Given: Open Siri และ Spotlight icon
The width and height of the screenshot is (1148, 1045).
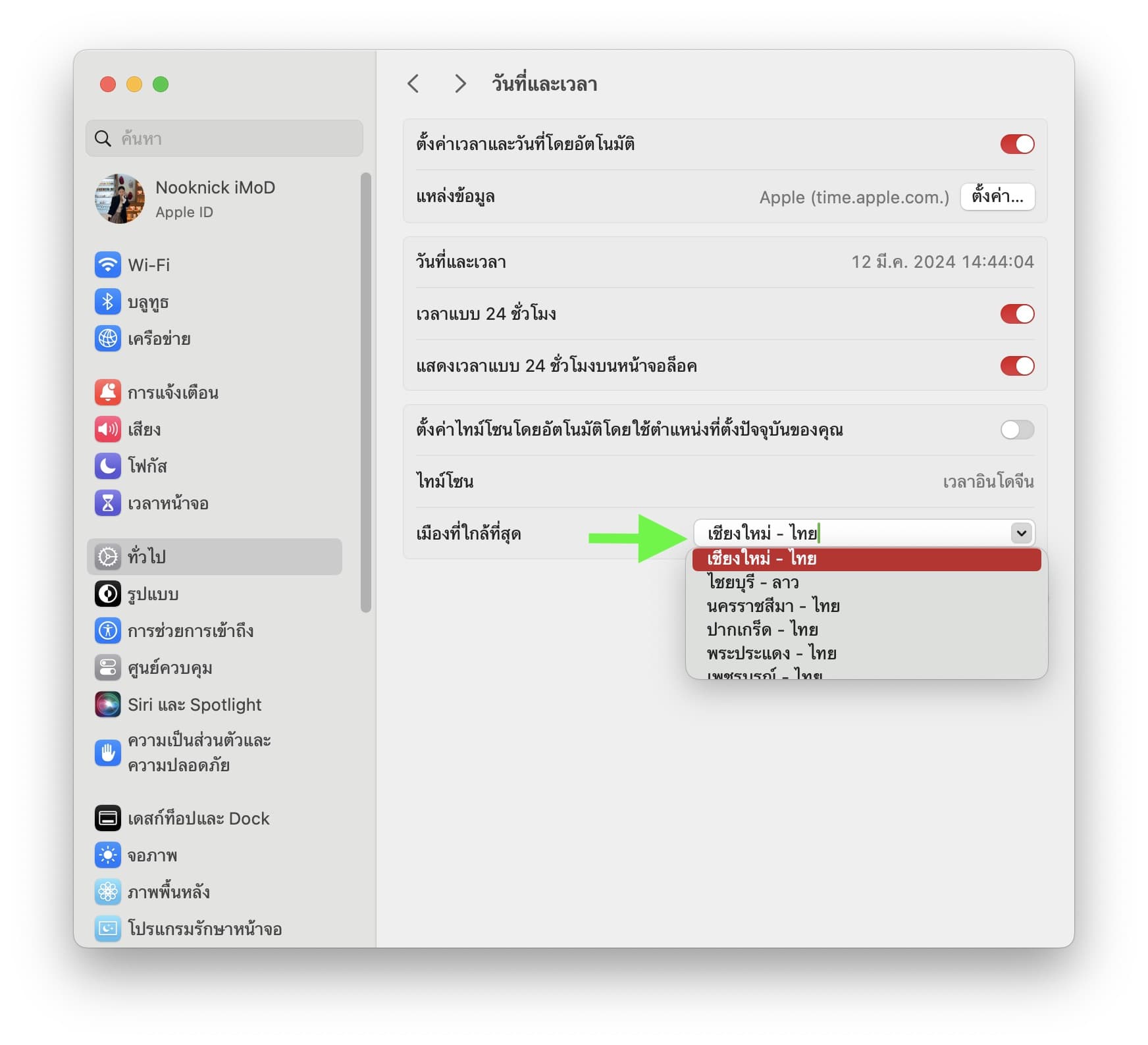Looking at the screenshot, I should click(107, 705).
